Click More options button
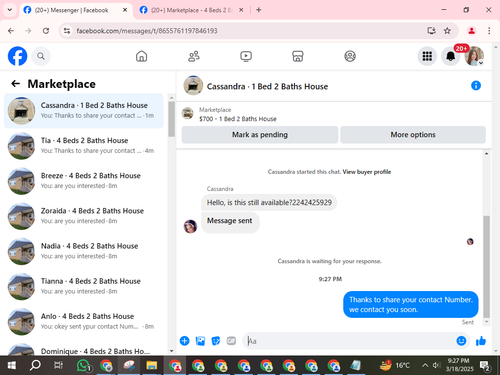500x375 pixels. click(x=413, y=135)
